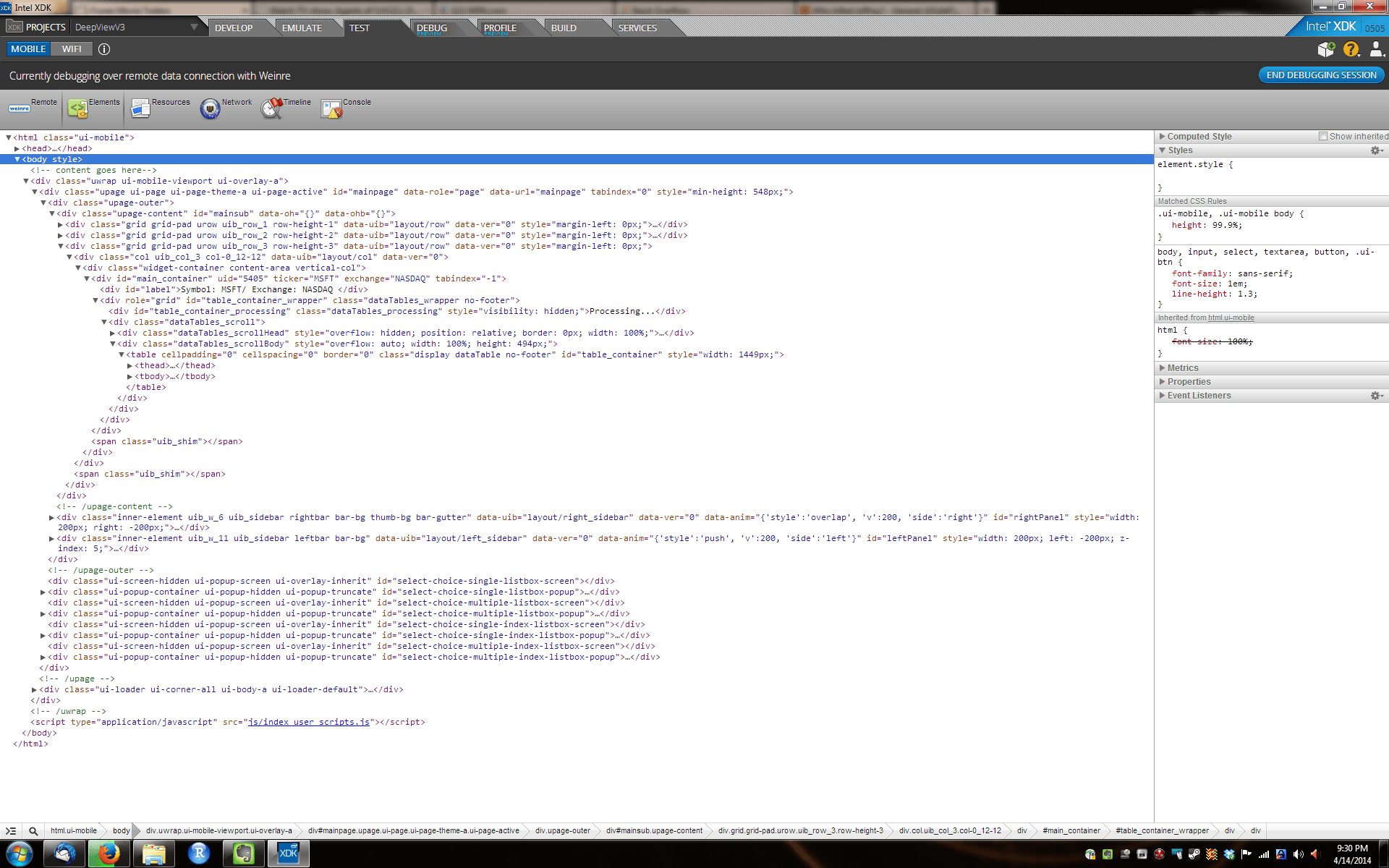Open the Timeline panel
Image resolution: width=1389 pixels, height=868 pixels.
coord(286,108)
